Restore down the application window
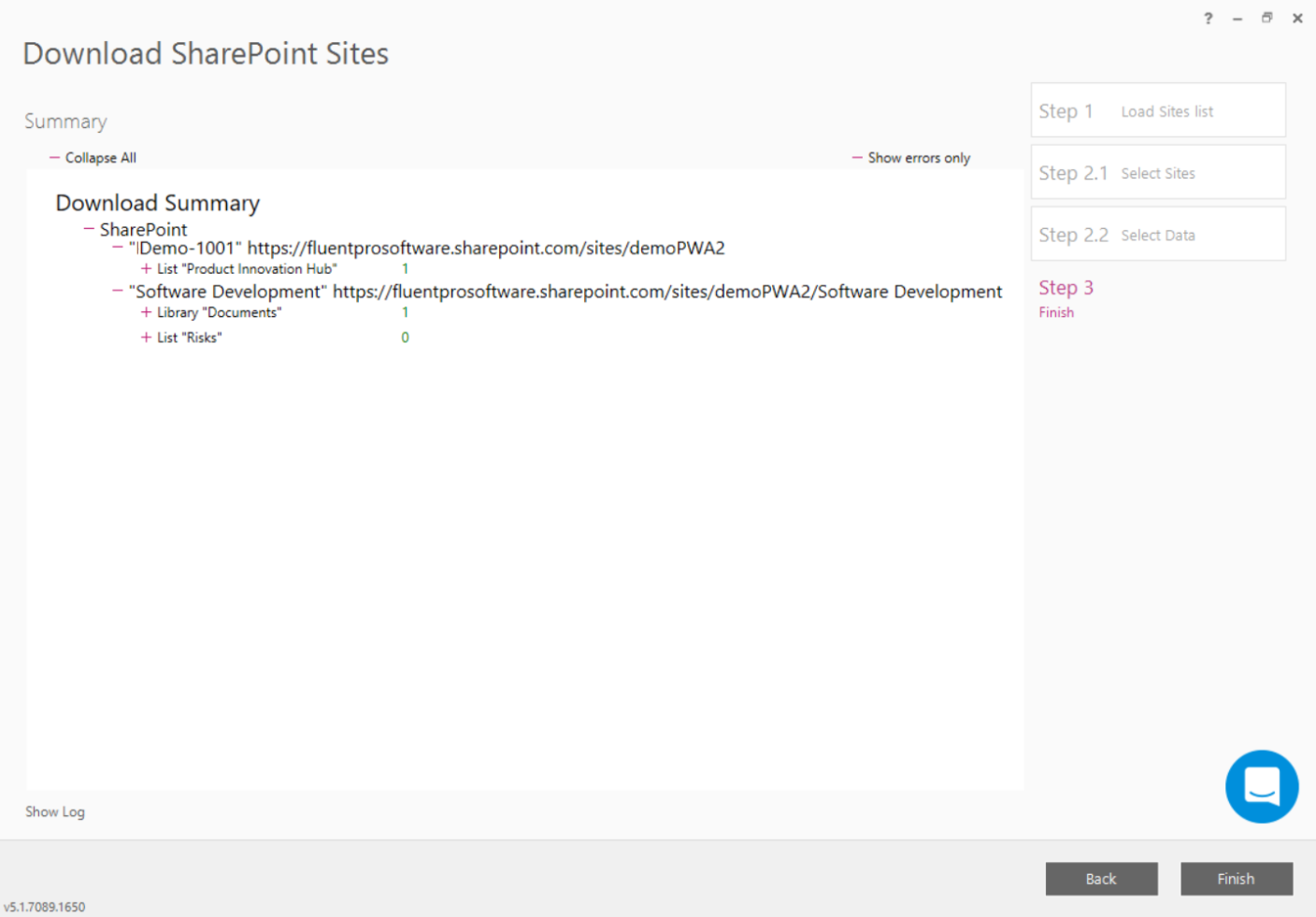 [1267, 18]
